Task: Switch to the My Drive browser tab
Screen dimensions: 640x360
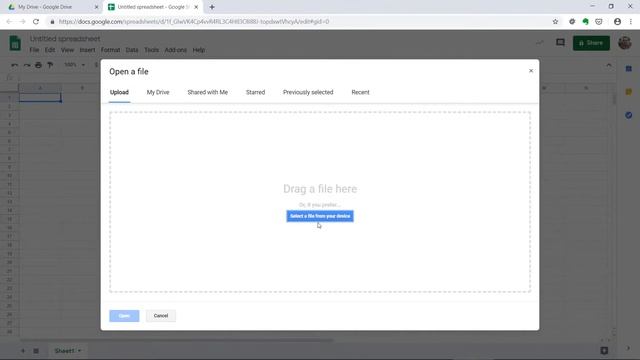Action: (x=45, y=7)
